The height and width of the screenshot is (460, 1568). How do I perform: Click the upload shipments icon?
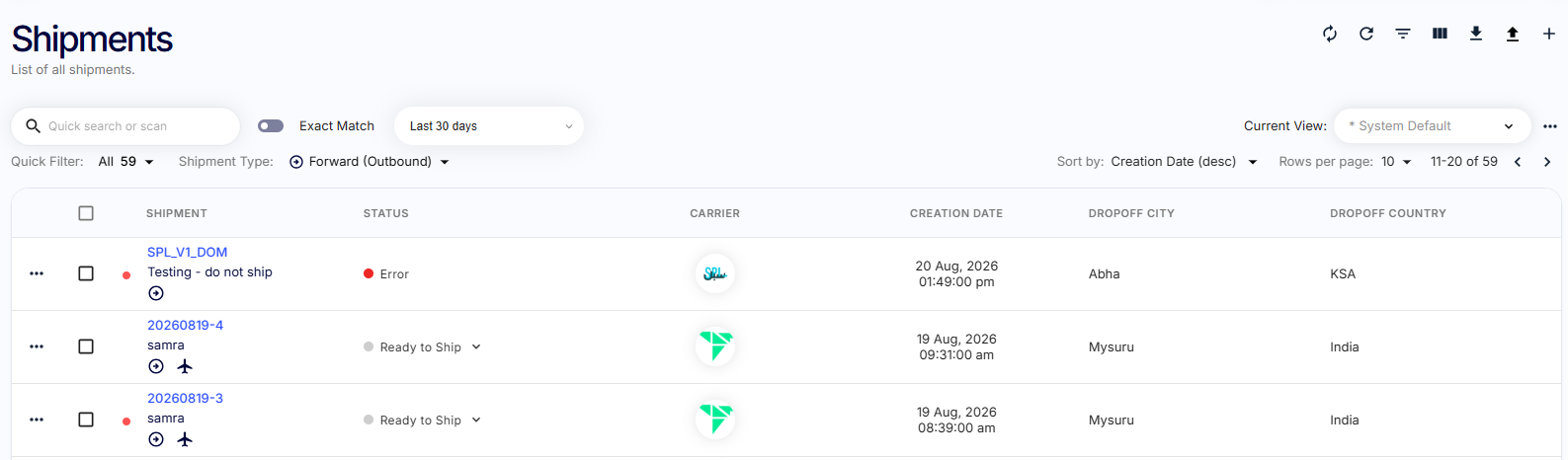(x=1513, y=34)
